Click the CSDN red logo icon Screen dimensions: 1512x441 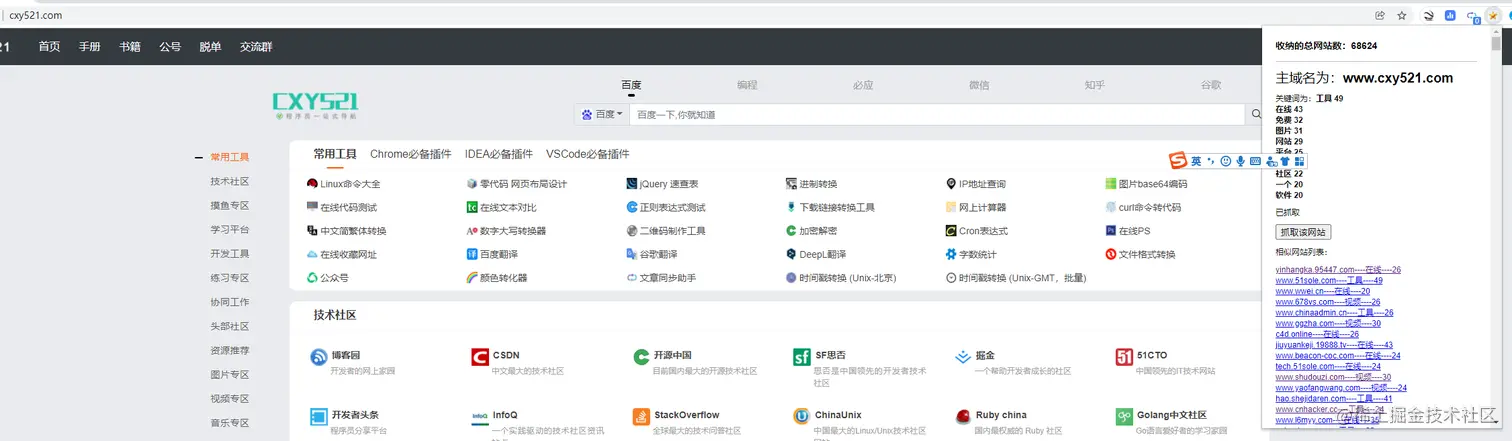(x=480, y=357)
